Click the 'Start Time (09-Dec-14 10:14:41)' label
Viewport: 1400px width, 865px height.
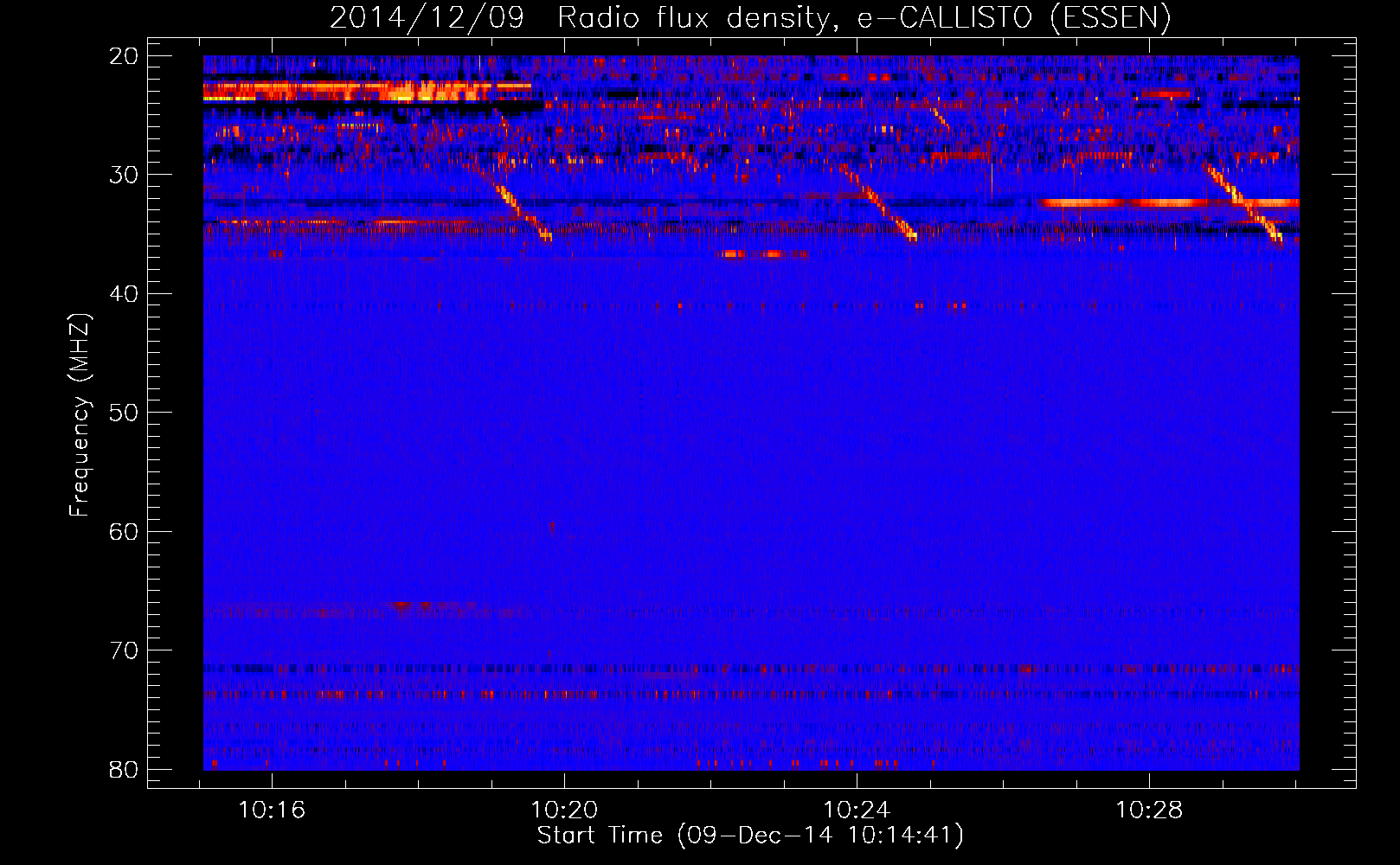point(750,836)
